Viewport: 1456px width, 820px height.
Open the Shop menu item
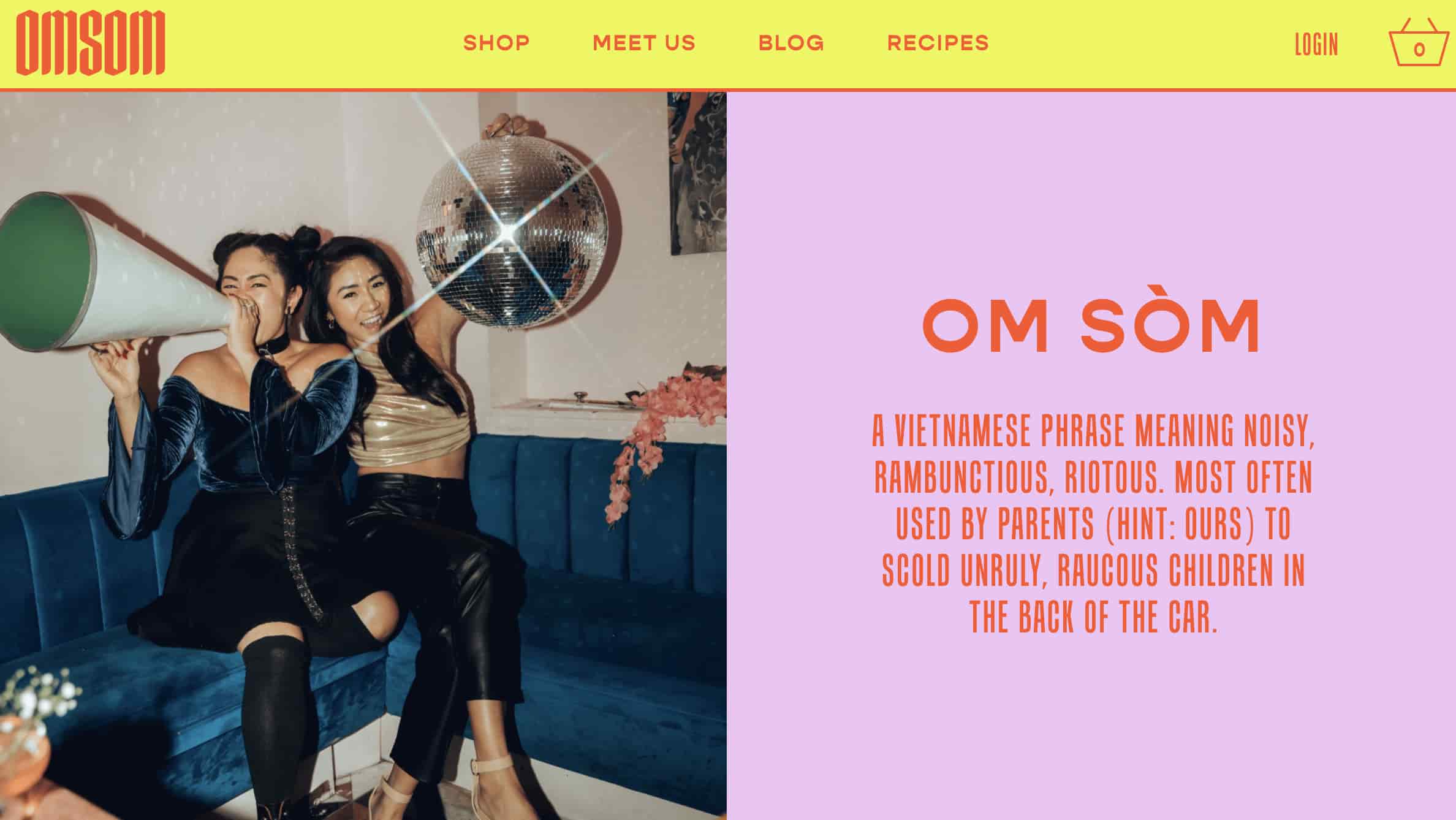coord(496,43)
